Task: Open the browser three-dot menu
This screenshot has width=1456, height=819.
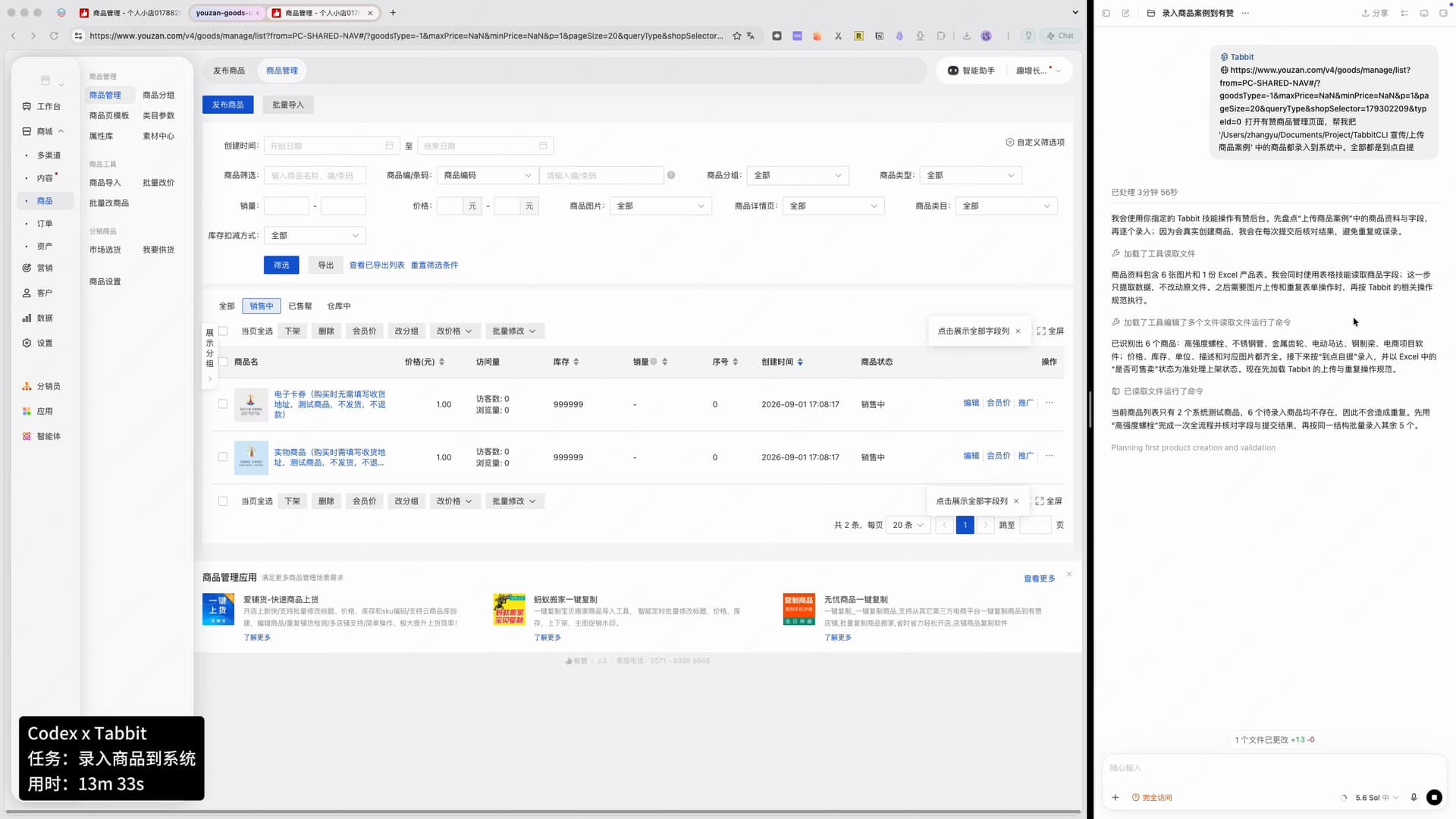Action: pyautogui.click(x=1008, y=36)
